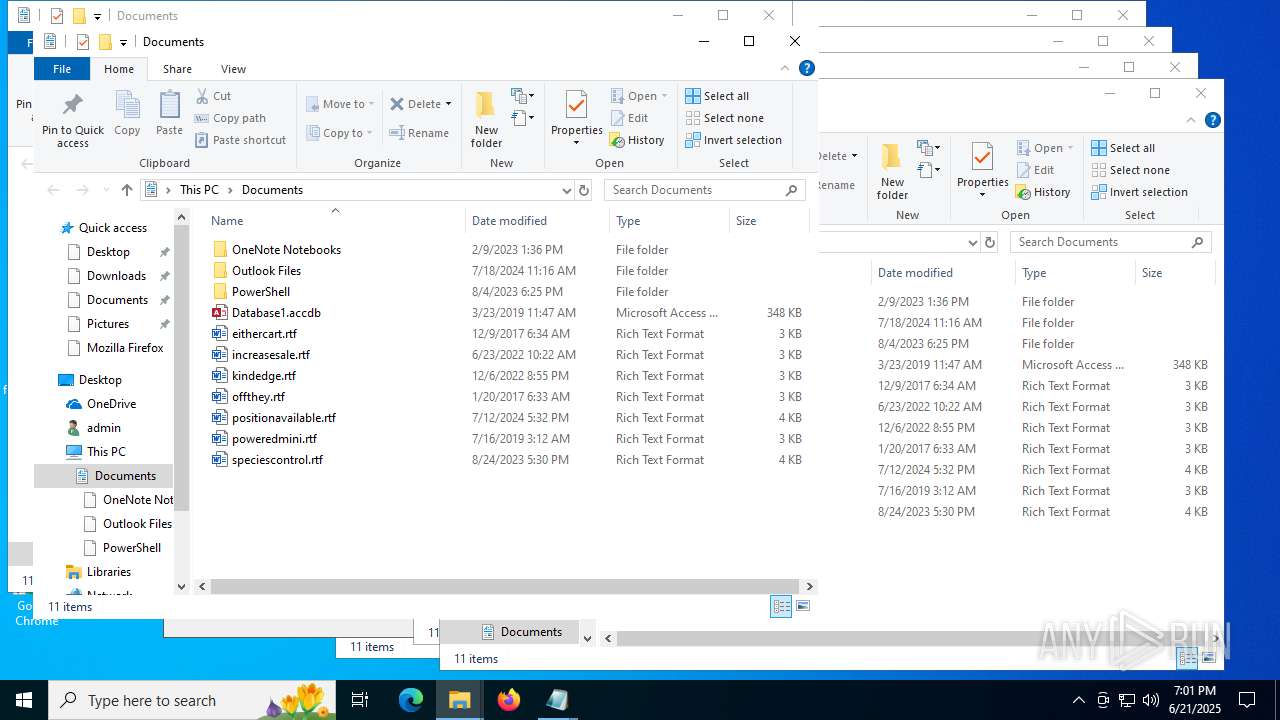Sort by the Type column header

(669, 221)
